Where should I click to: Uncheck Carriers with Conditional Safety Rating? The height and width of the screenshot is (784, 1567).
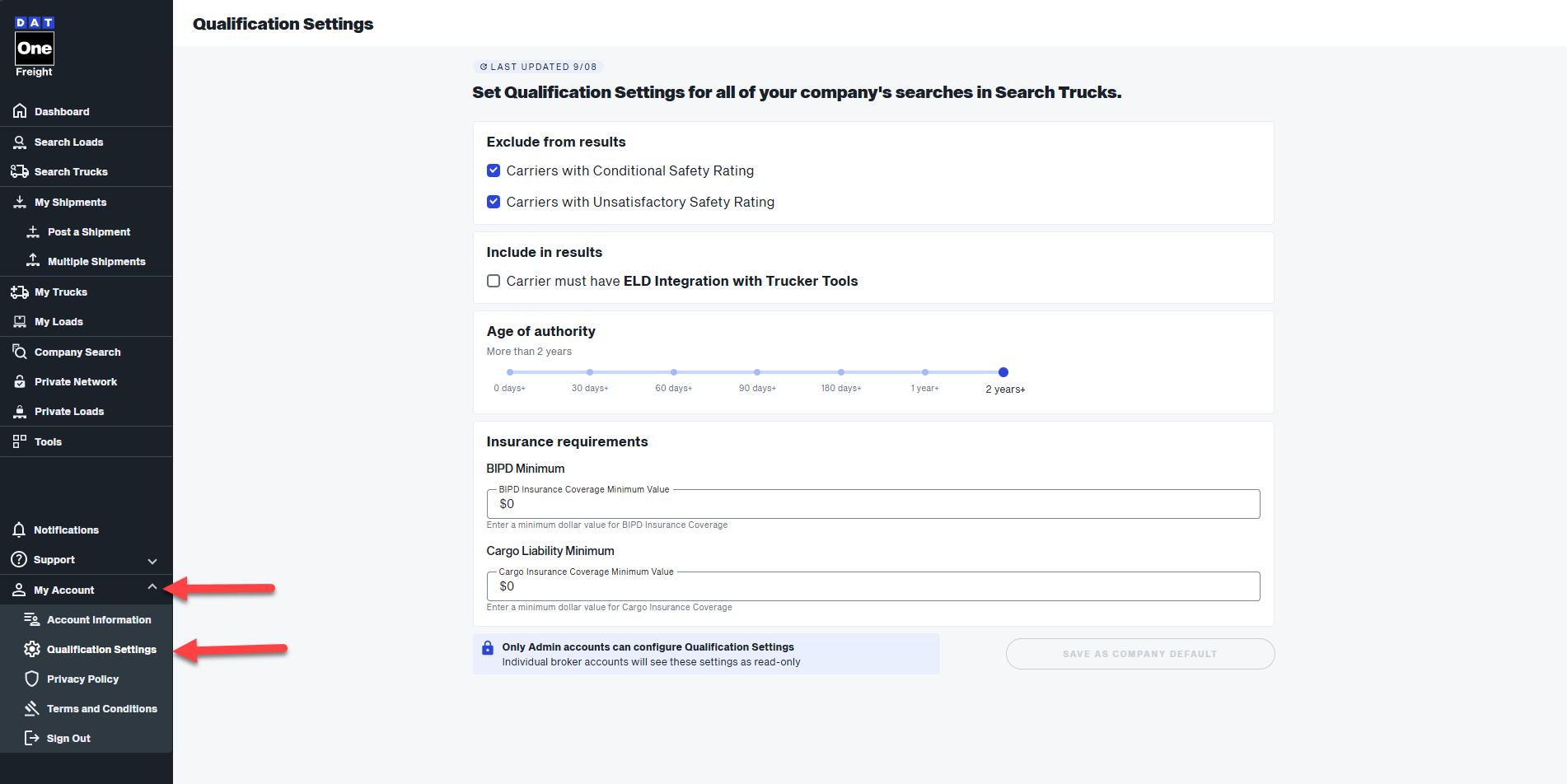493,170
